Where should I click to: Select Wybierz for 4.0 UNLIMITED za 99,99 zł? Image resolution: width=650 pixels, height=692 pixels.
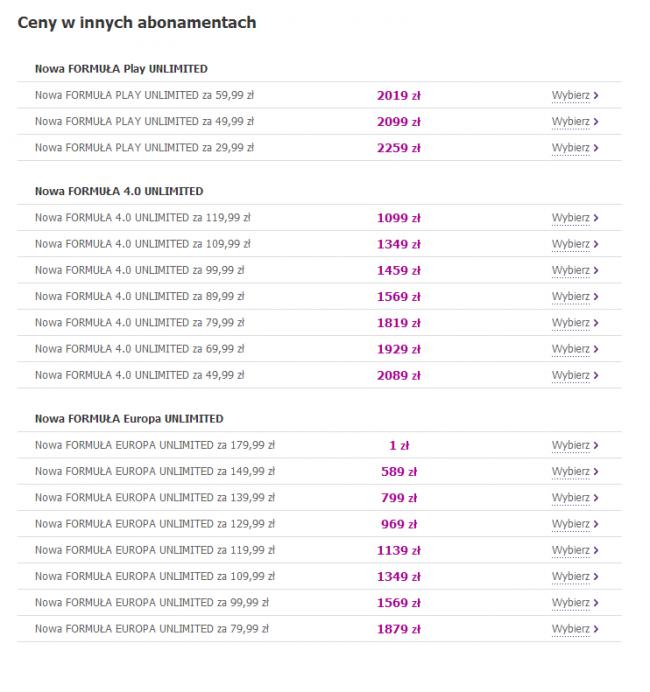(x=575, y=270)
